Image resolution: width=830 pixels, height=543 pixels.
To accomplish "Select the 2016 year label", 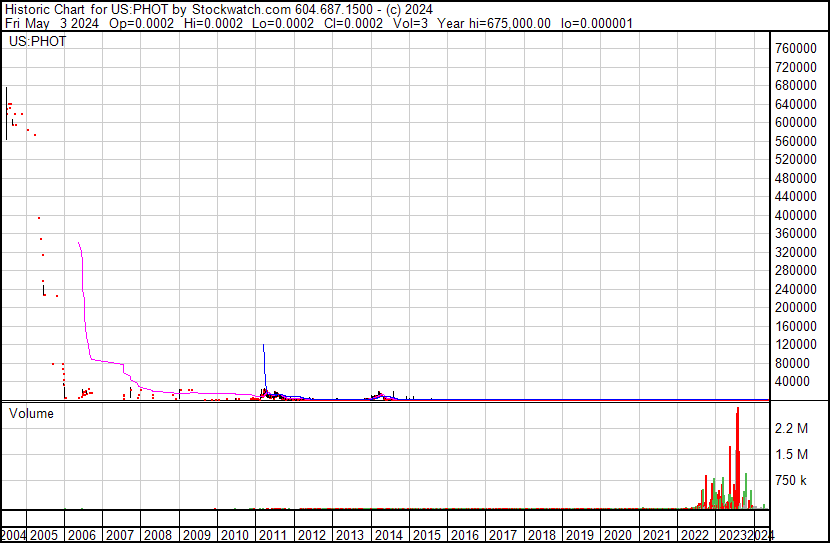I will [465, 535].
